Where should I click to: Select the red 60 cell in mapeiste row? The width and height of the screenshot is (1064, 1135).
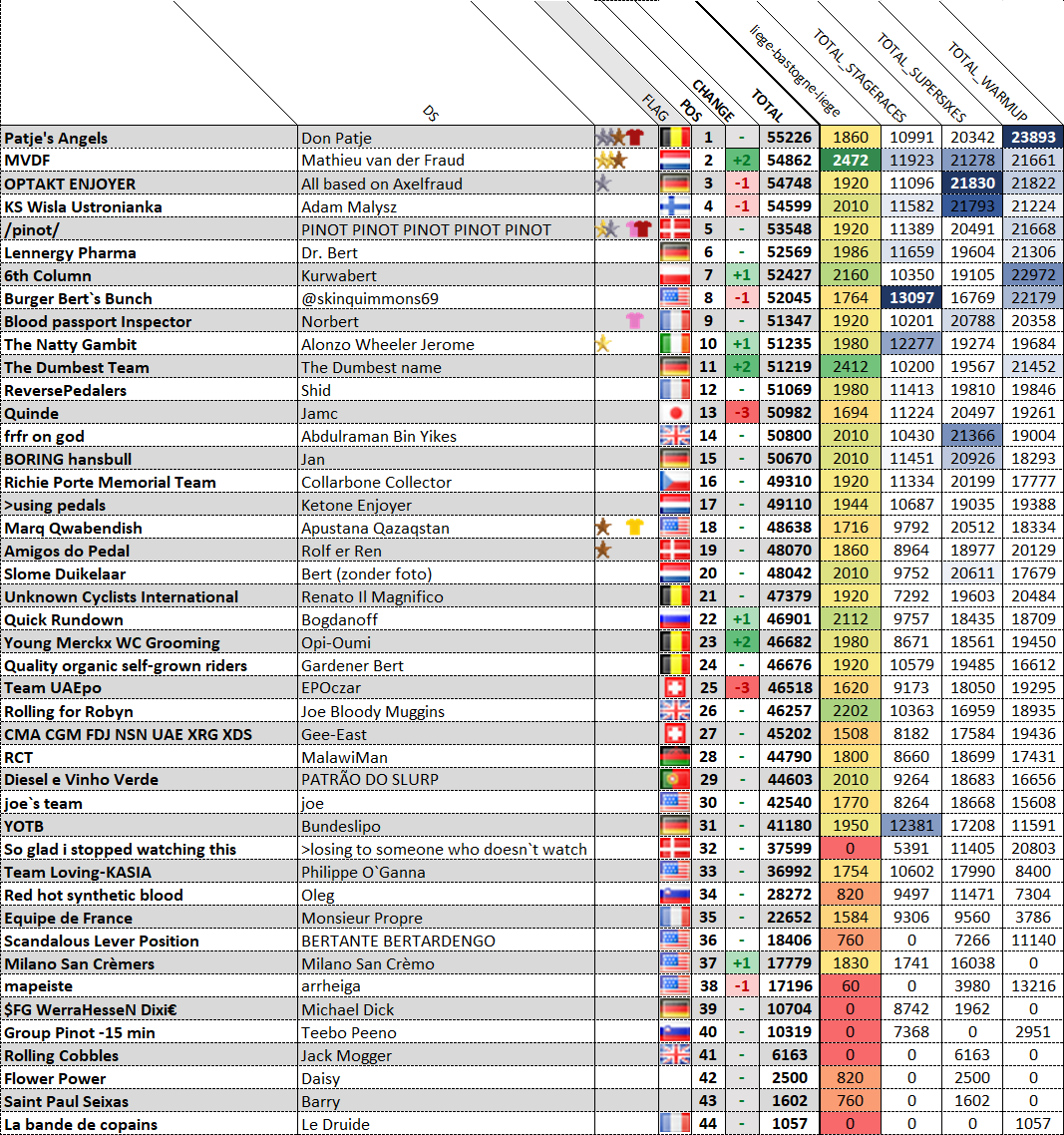(x=850, y=985)
